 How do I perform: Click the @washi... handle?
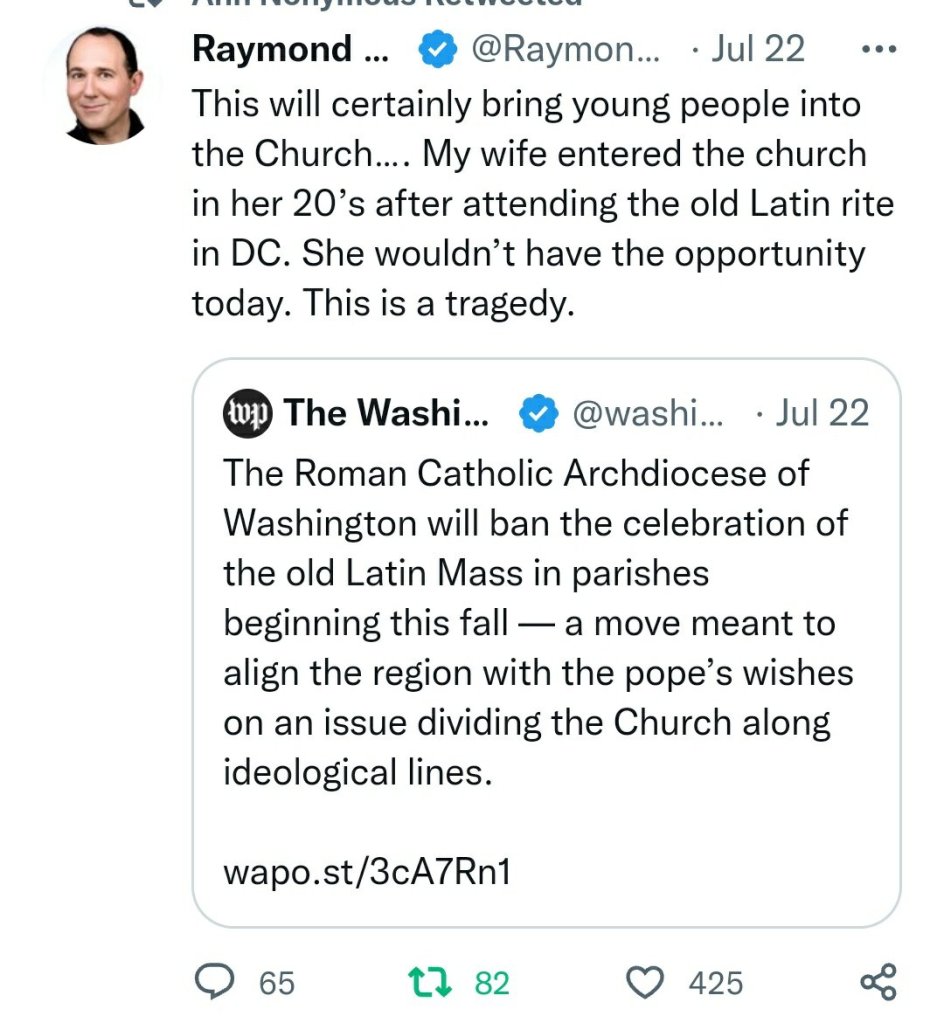click(x=649, y=412)
